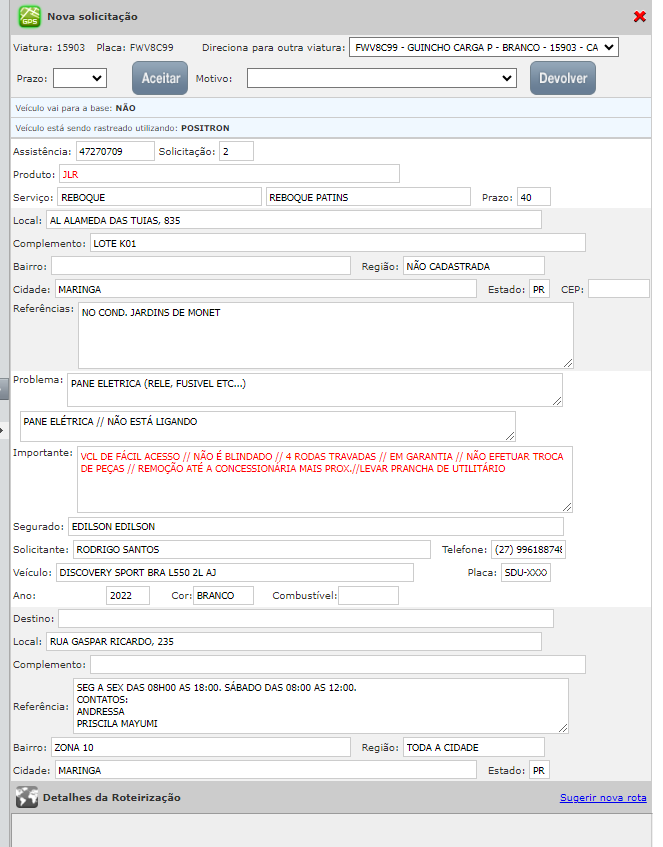Open the Prazo dropdown at top
Viewport: 663px width, 847px height.
tap(80, 77)
